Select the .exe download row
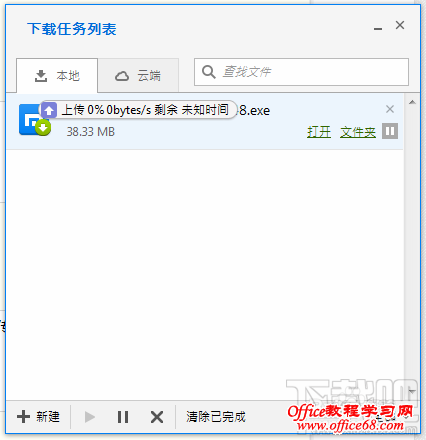 205,122
